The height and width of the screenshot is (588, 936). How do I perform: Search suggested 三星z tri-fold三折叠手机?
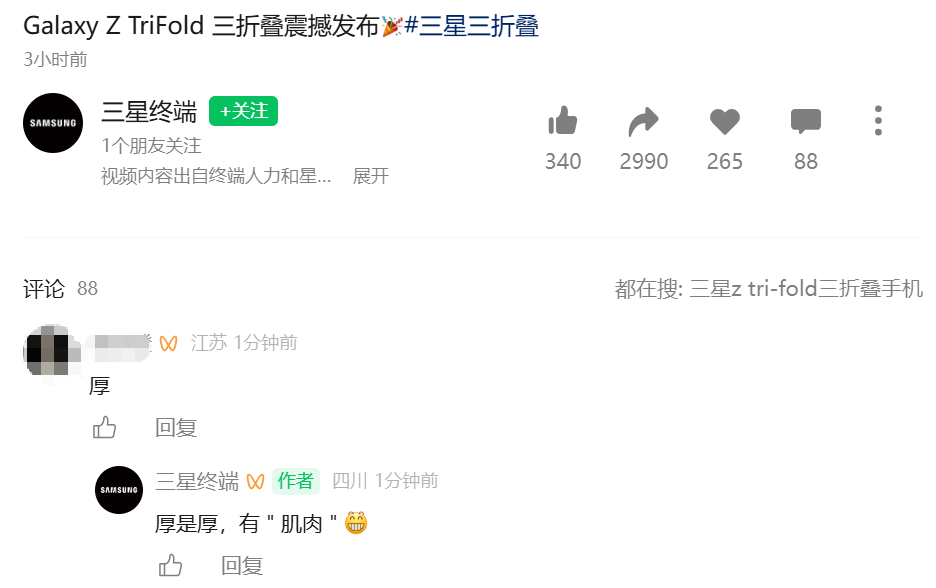[806, 289]
